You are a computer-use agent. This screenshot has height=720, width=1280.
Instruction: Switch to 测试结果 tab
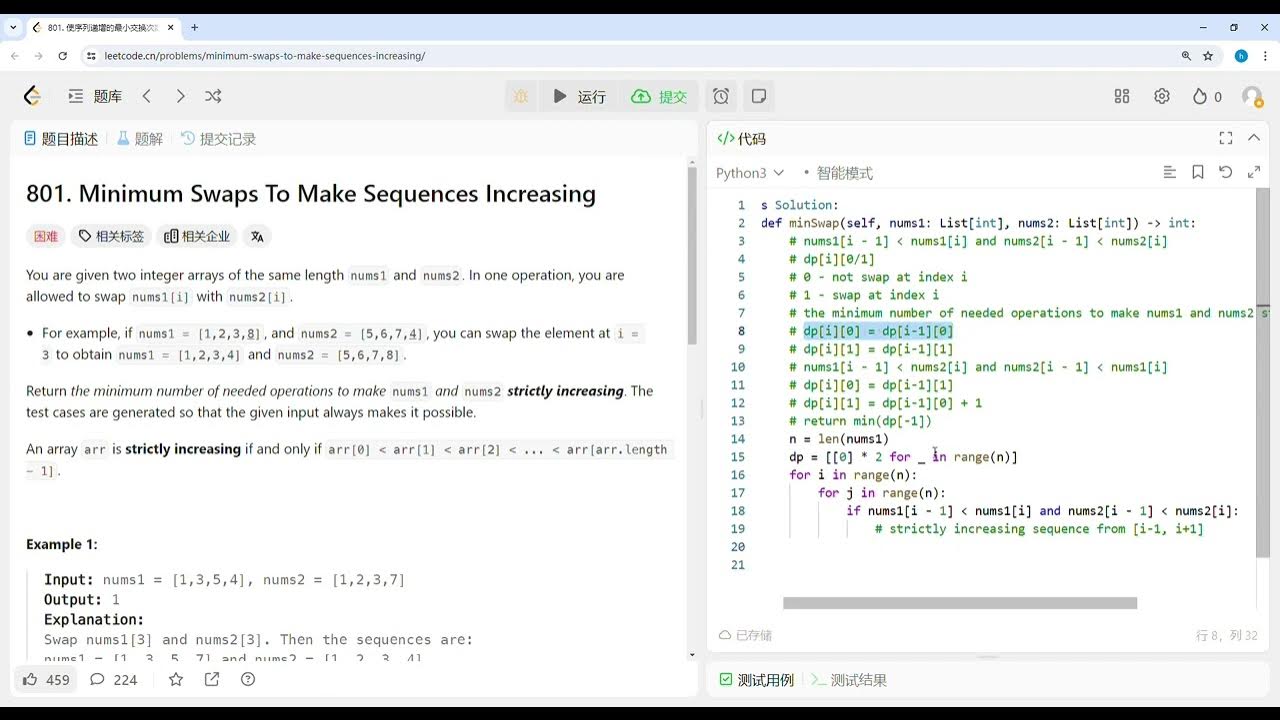849,680
